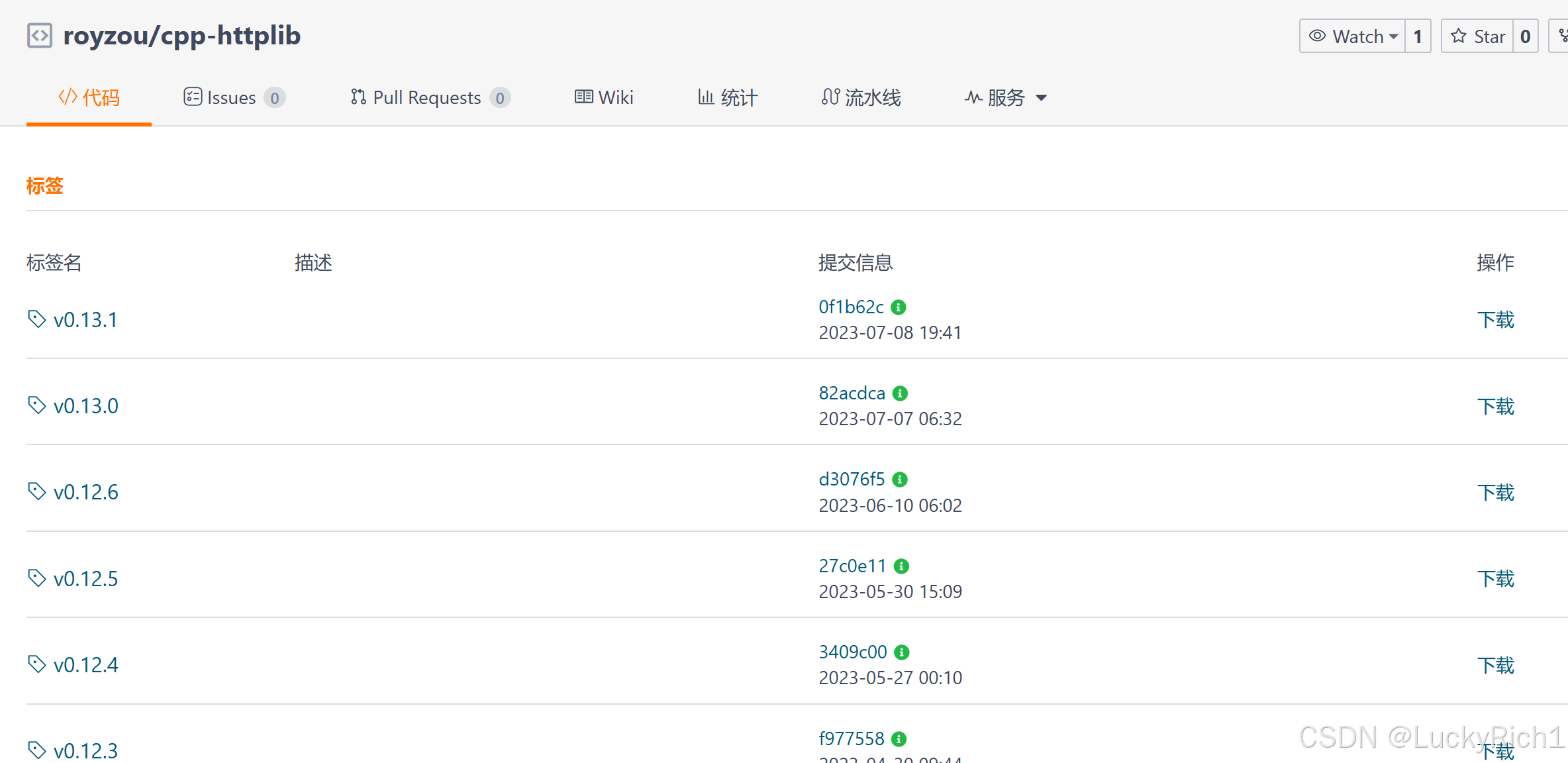Click the green info icon beside 3409c00
The height and width of the screenshot is (763, 1568).
click(902, 652)
